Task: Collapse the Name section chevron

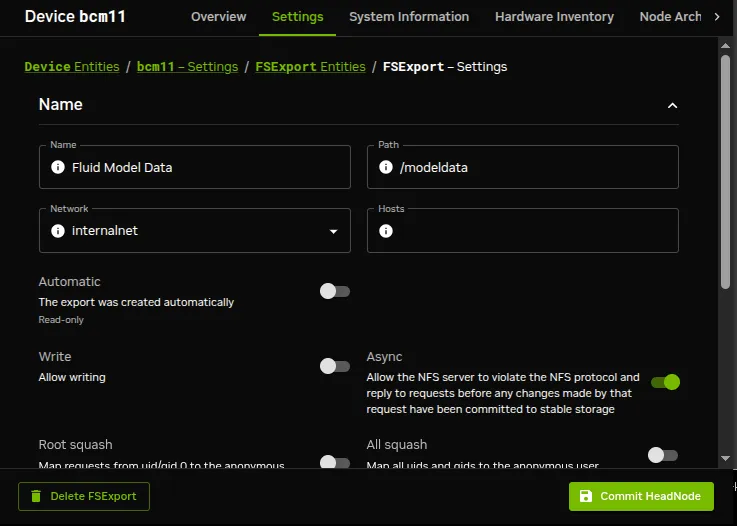Action: click(x=672, y=106)
